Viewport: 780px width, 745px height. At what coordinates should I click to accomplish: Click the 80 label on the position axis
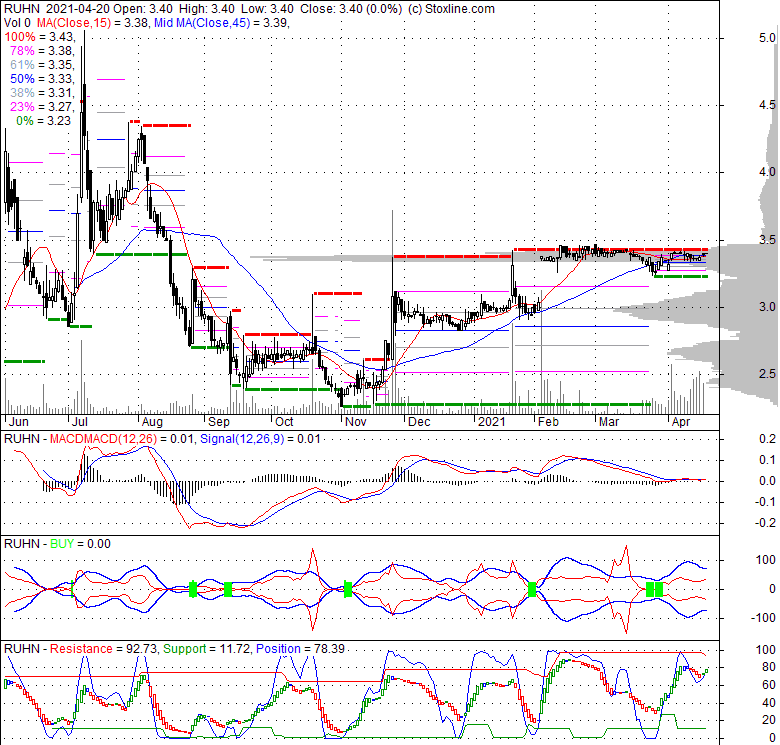point(769,667)
